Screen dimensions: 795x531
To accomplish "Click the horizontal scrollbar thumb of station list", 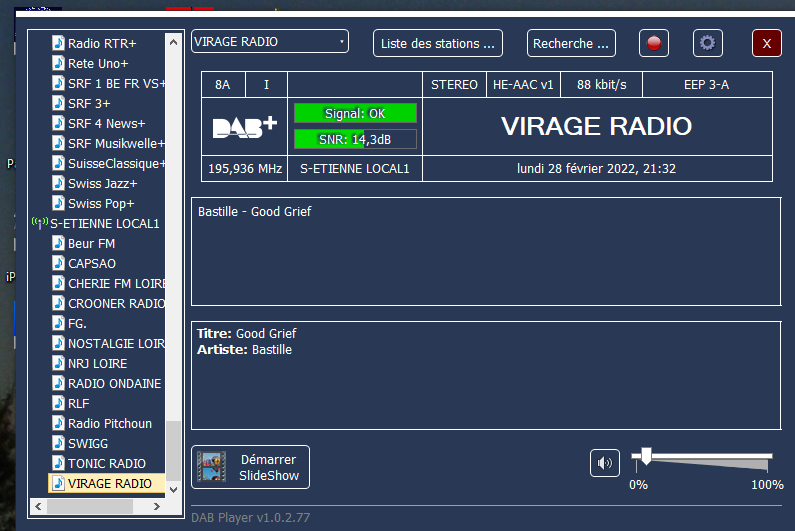I will [90, 506].
